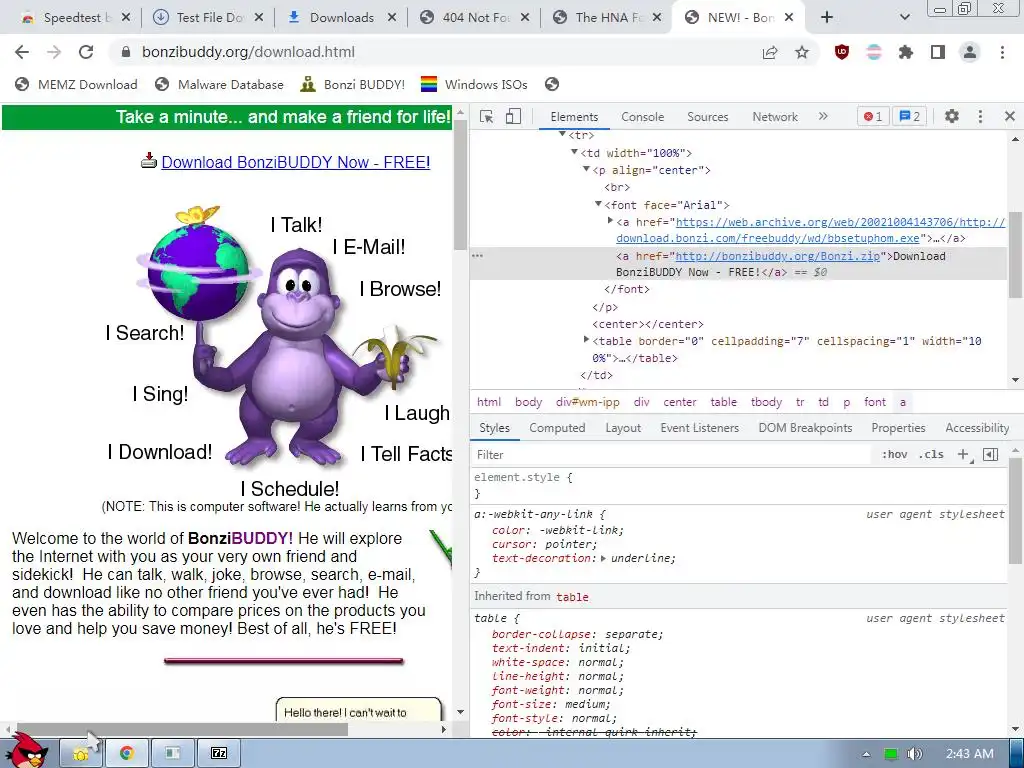Switch to the DOM Breakpoints pane
Screen dimensions: 1024x768
click(x=805, y=428)
